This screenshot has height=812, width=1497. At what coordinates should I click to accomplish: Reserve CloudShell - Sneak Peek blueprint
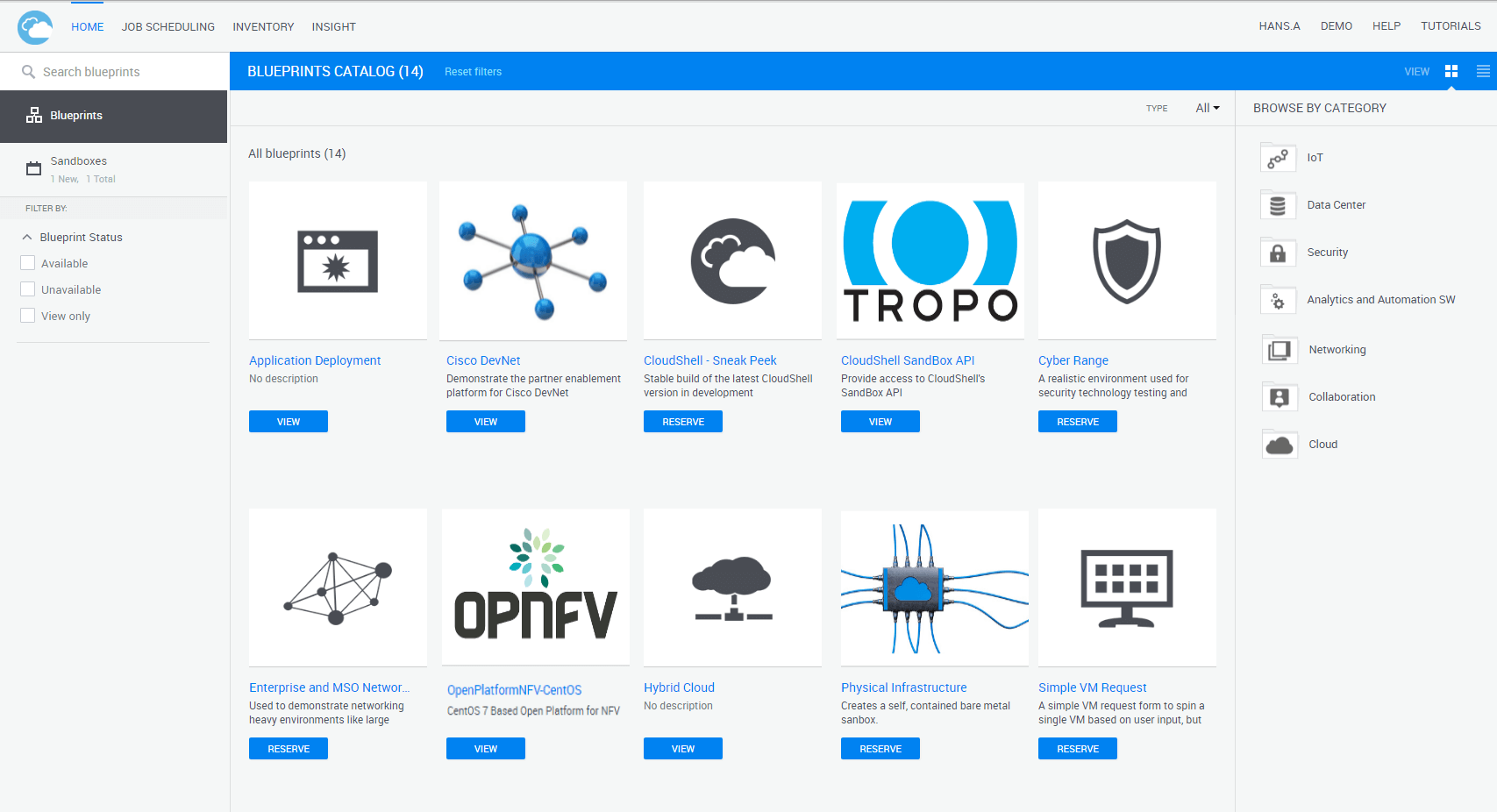point(683,422)
